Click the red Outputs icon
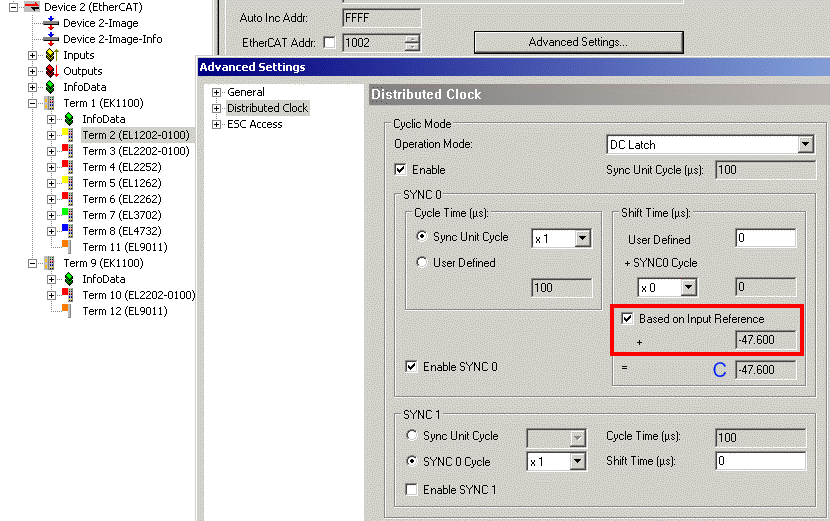830x521 pixels. tap(52, 70)
